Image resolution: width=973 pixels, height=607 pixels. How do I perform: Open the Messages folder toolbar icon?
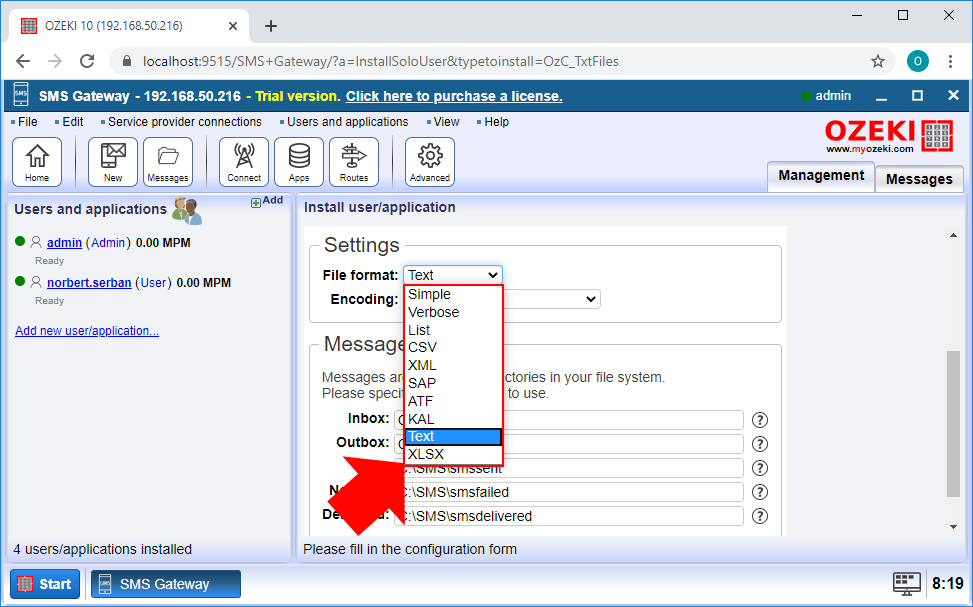[168, 162]
